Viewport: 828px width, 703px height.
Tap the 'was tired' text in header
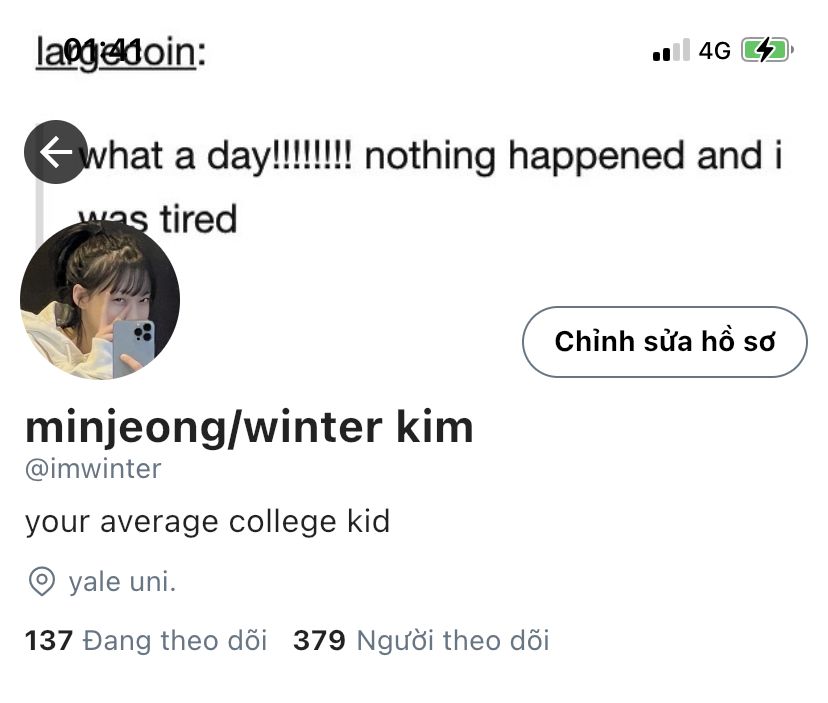[x=158, y=219]
